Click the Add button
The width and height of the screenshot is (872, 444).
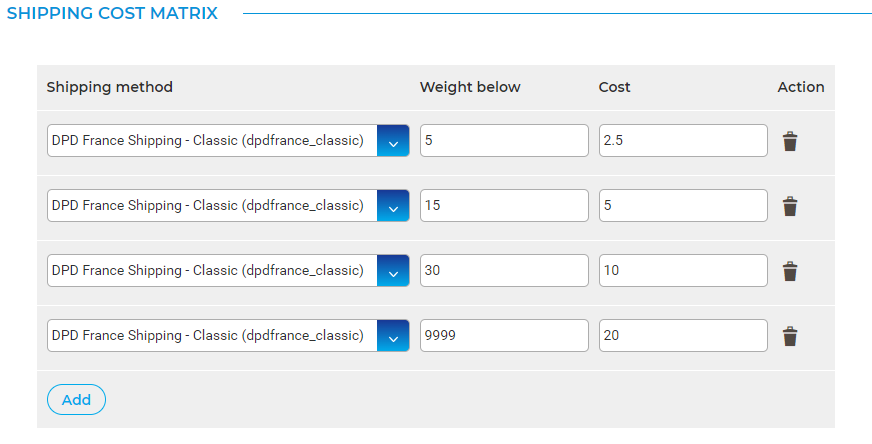coord(76,400)
